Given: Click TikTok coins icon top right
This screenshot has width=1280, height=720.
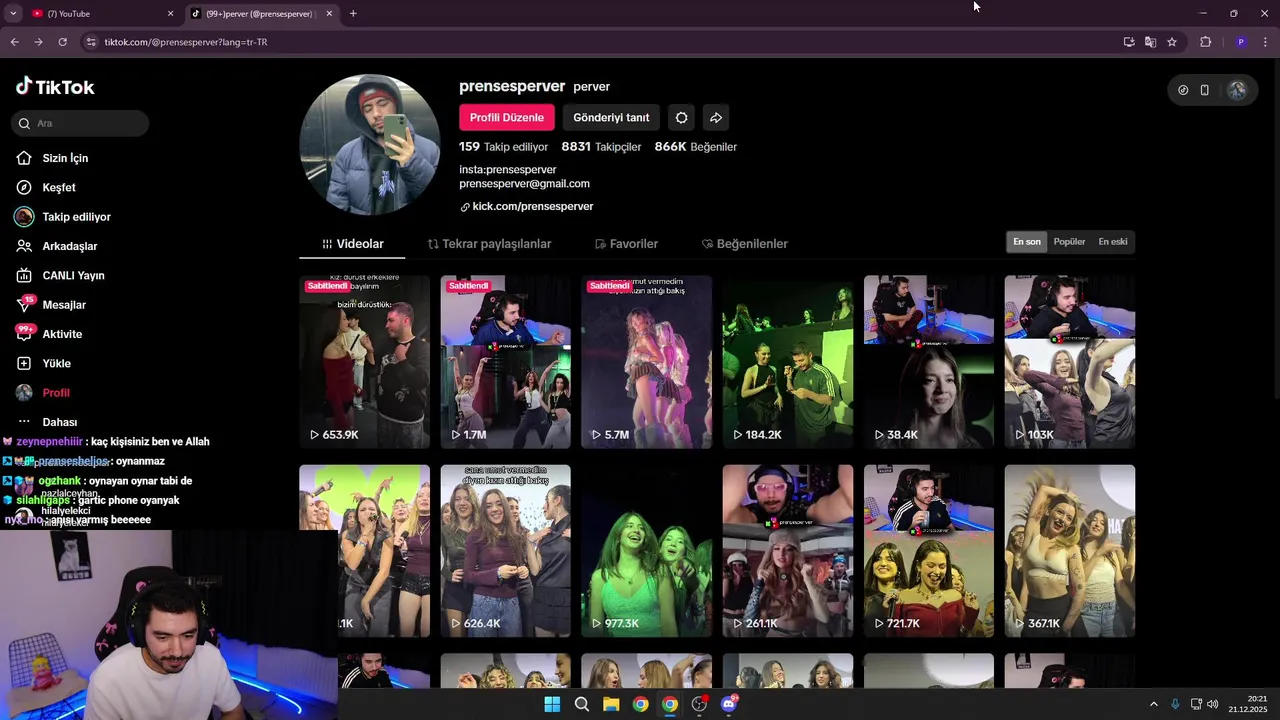Looking at the screenshot, I should [x=1183, y=90].
